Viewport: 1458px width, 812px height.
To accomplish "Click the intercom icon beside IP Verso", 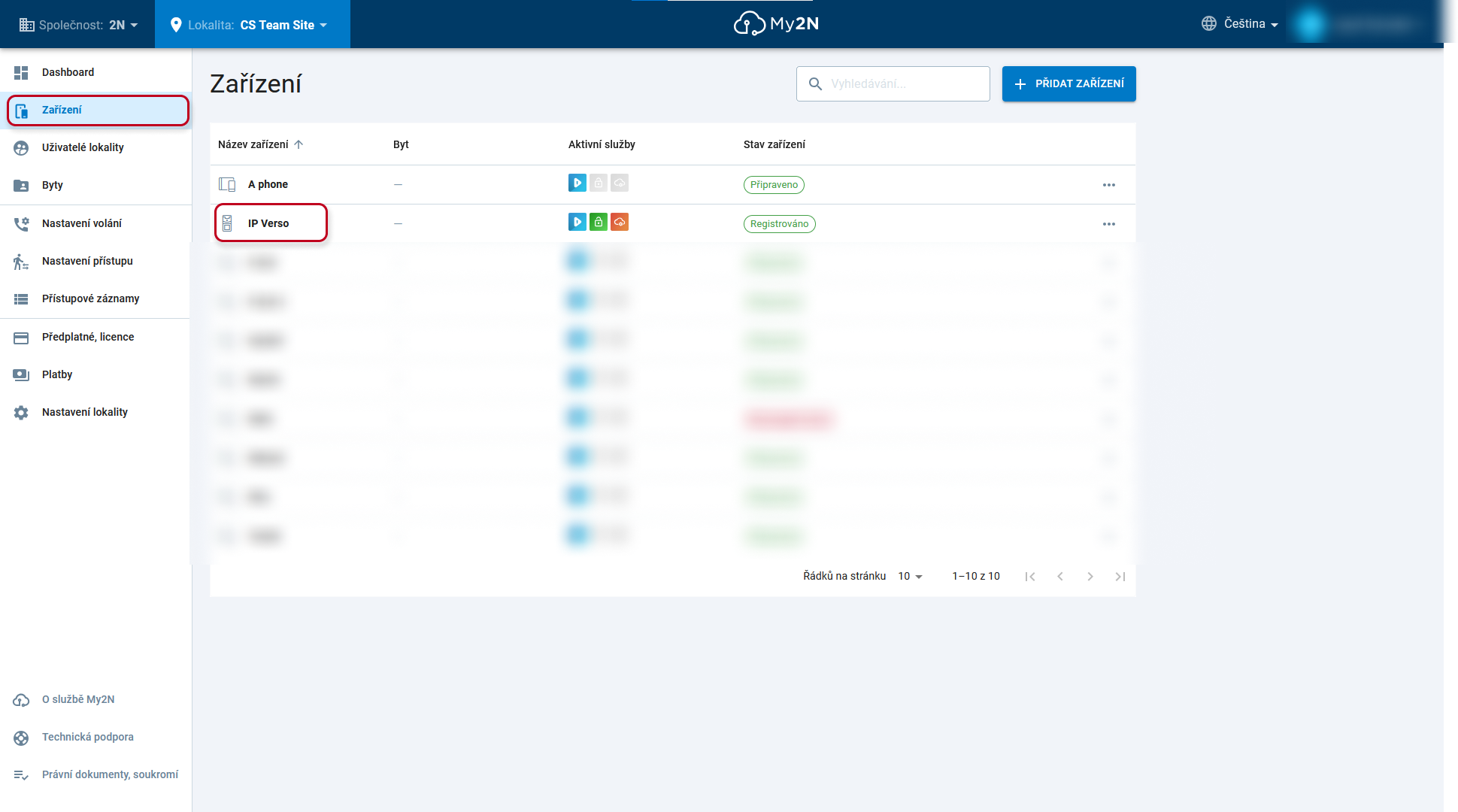I will pos(227,223).
